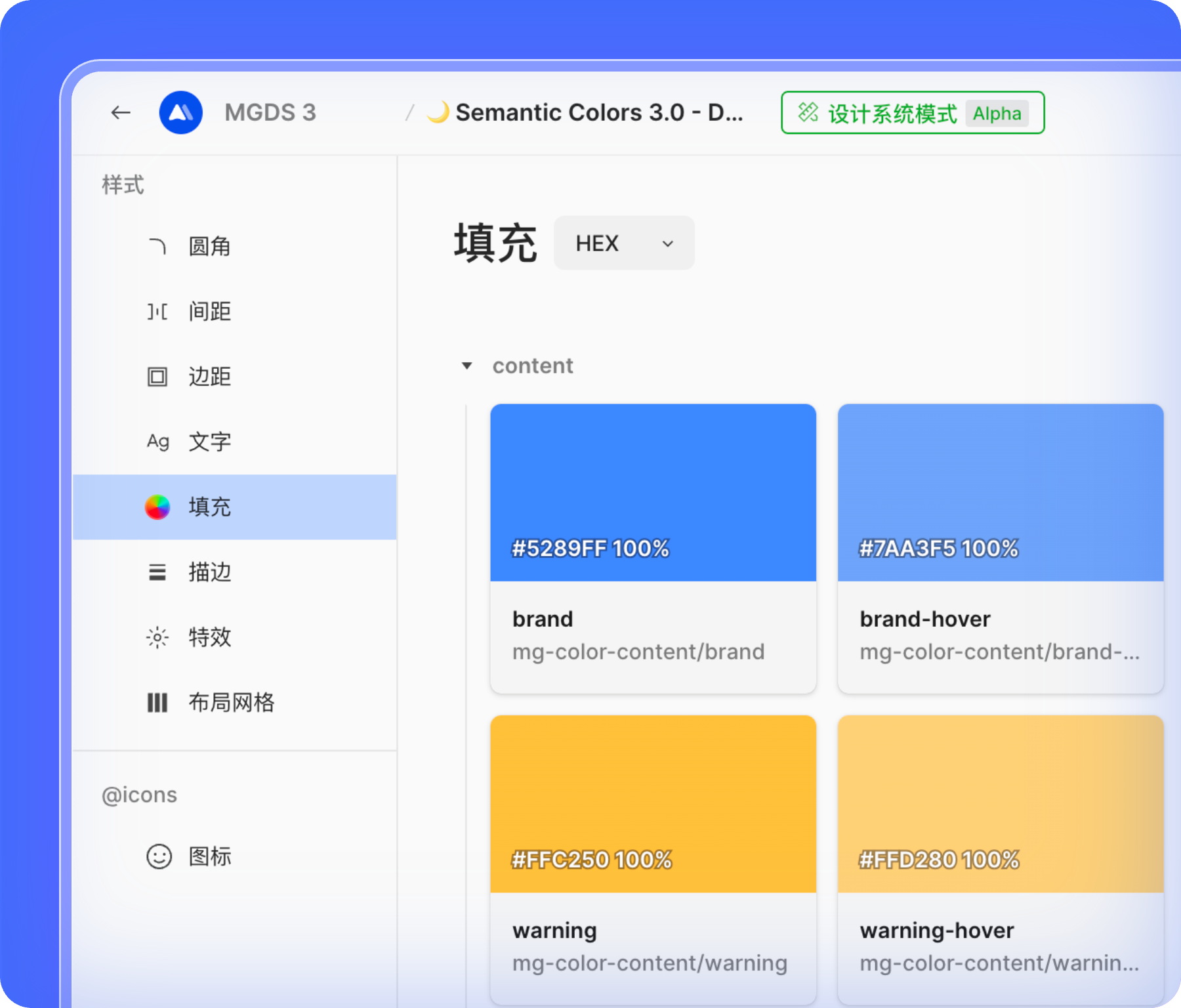
Task: Select the 布局网格 (layout grid) icon
Action: pyautogui.click(x=157, y=702)
